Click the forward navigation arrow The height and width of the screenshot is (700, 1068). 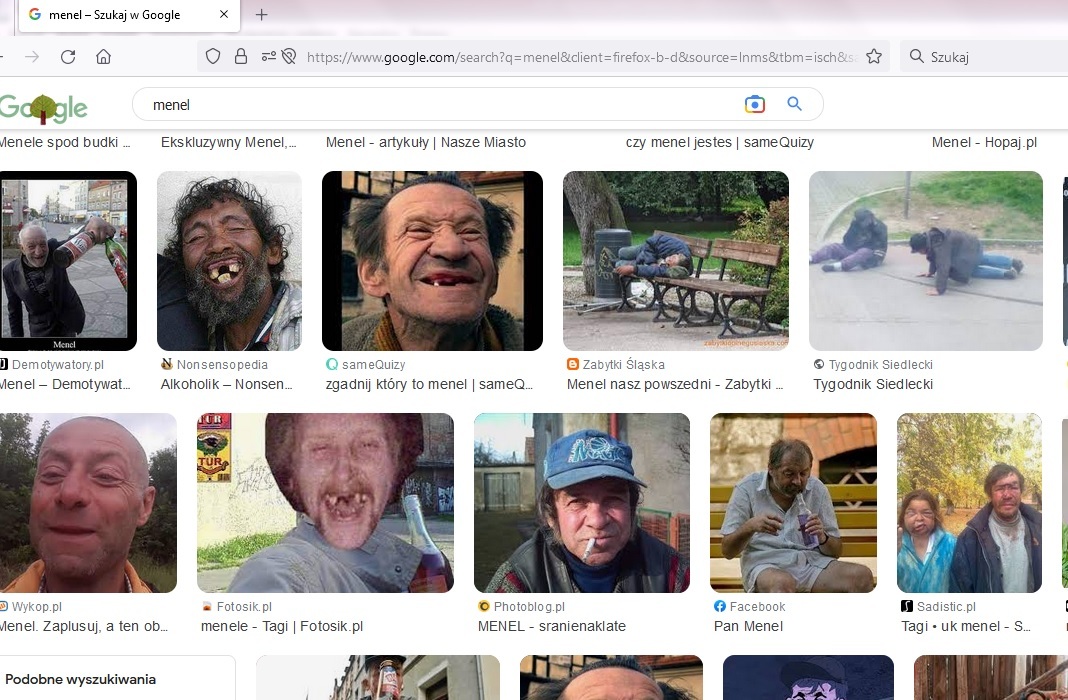tap(32, 57)
